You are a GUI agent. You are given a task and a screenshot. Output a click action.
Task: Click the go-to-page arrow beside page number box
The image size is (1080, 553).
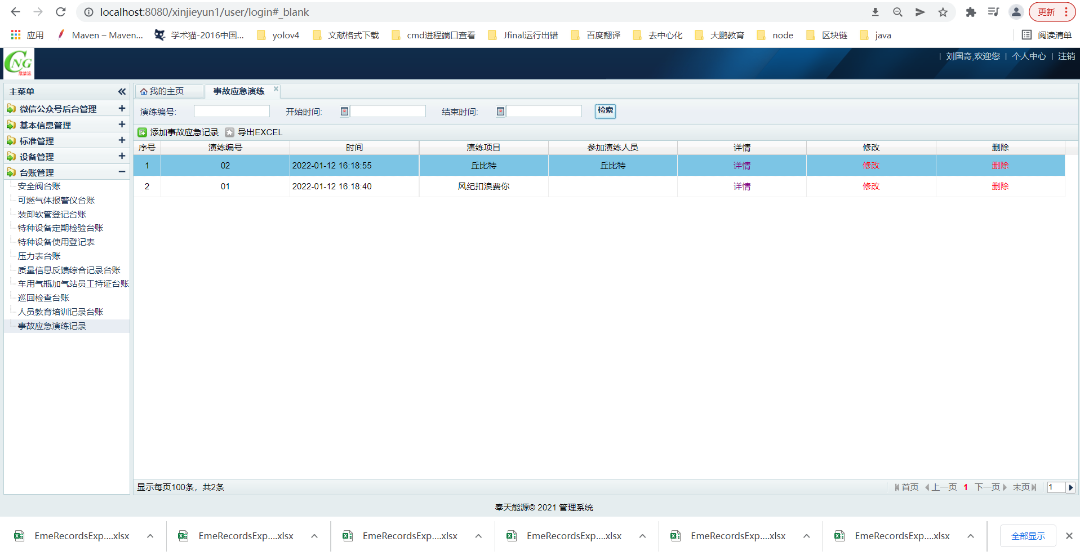(1071, 487)
